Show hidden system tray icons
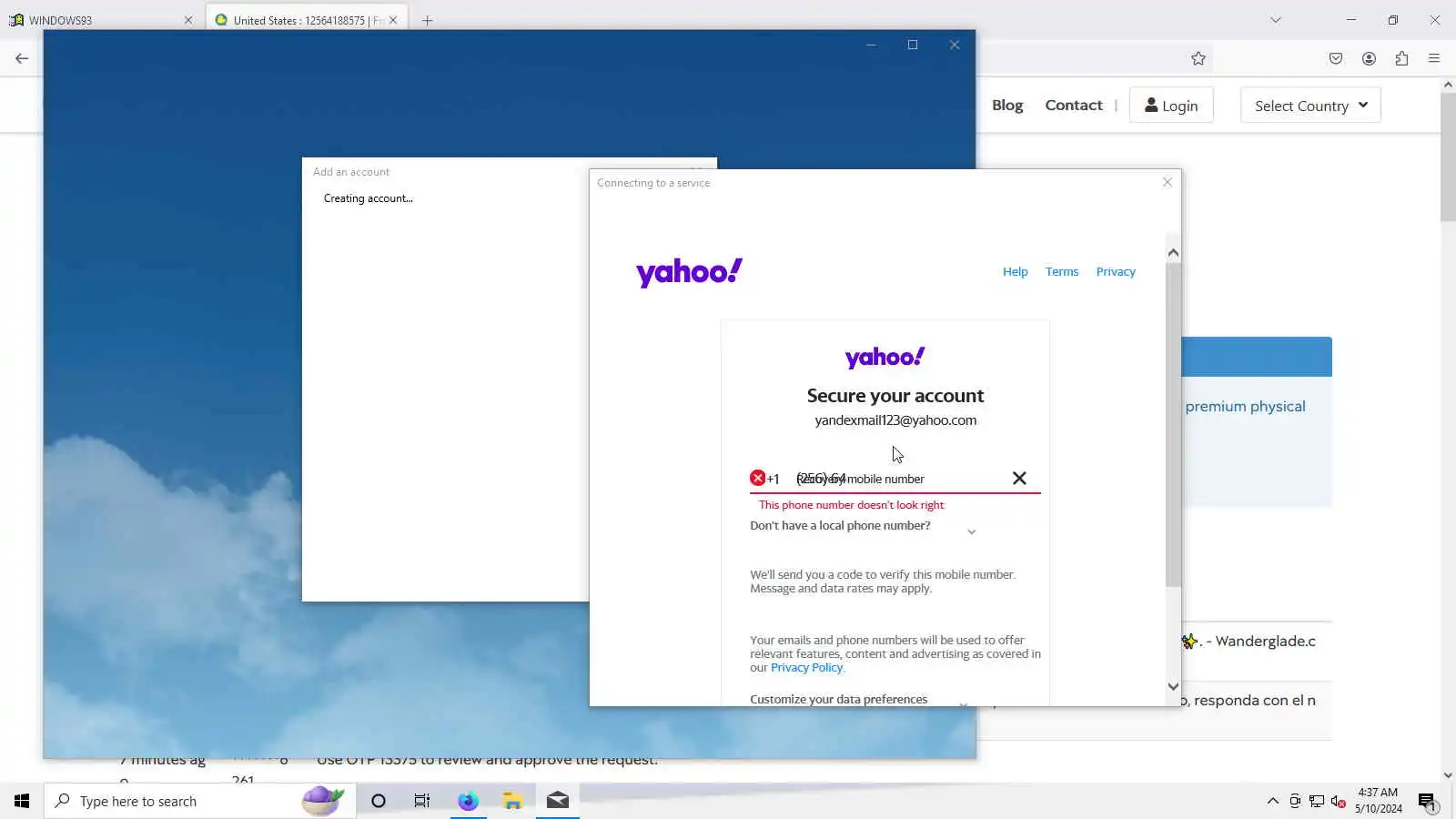1456x819 pixels. 1272,801
